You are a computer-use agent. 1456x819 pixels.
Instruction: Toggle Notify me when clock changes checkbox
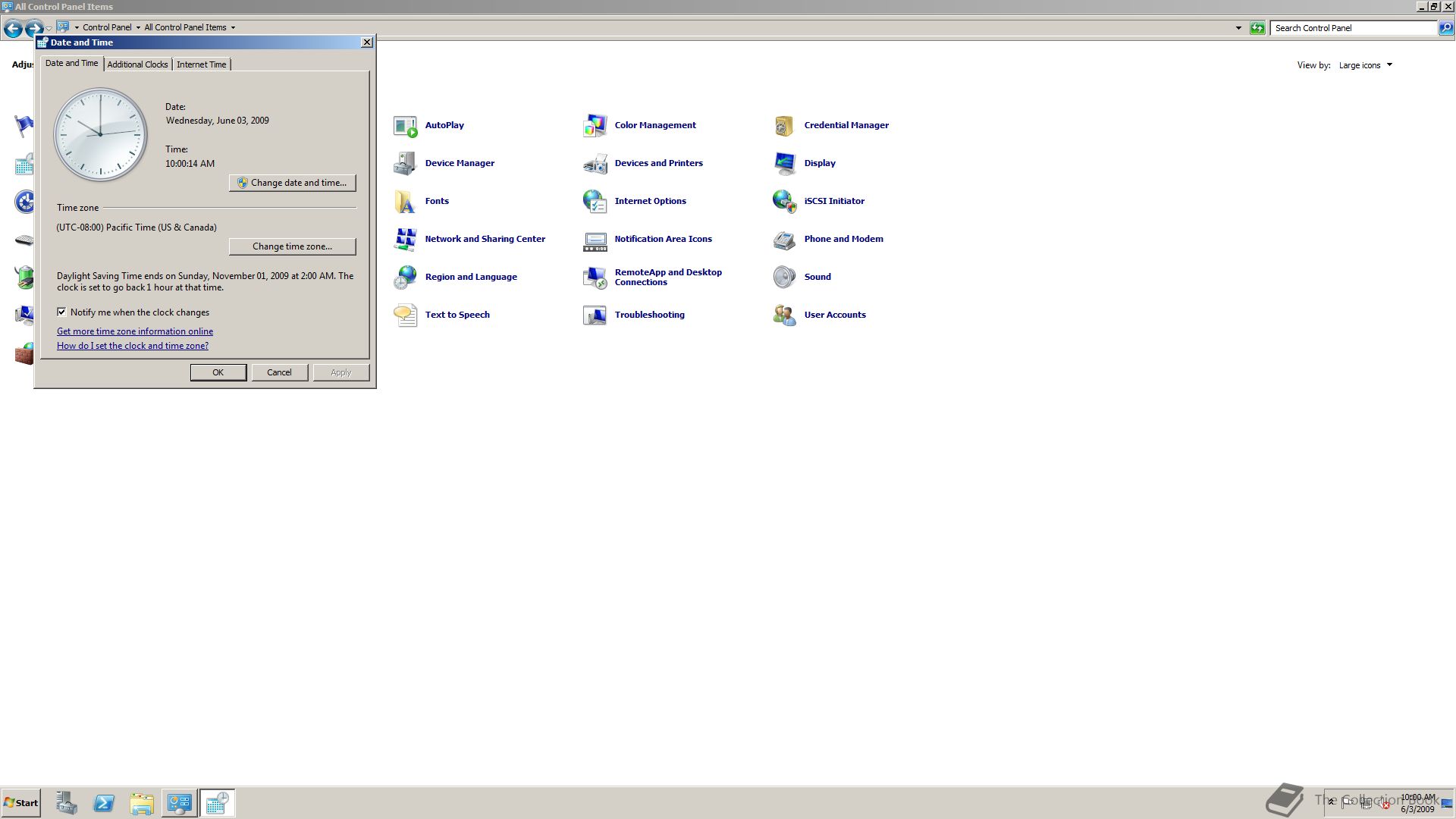(x=61, y=312)
